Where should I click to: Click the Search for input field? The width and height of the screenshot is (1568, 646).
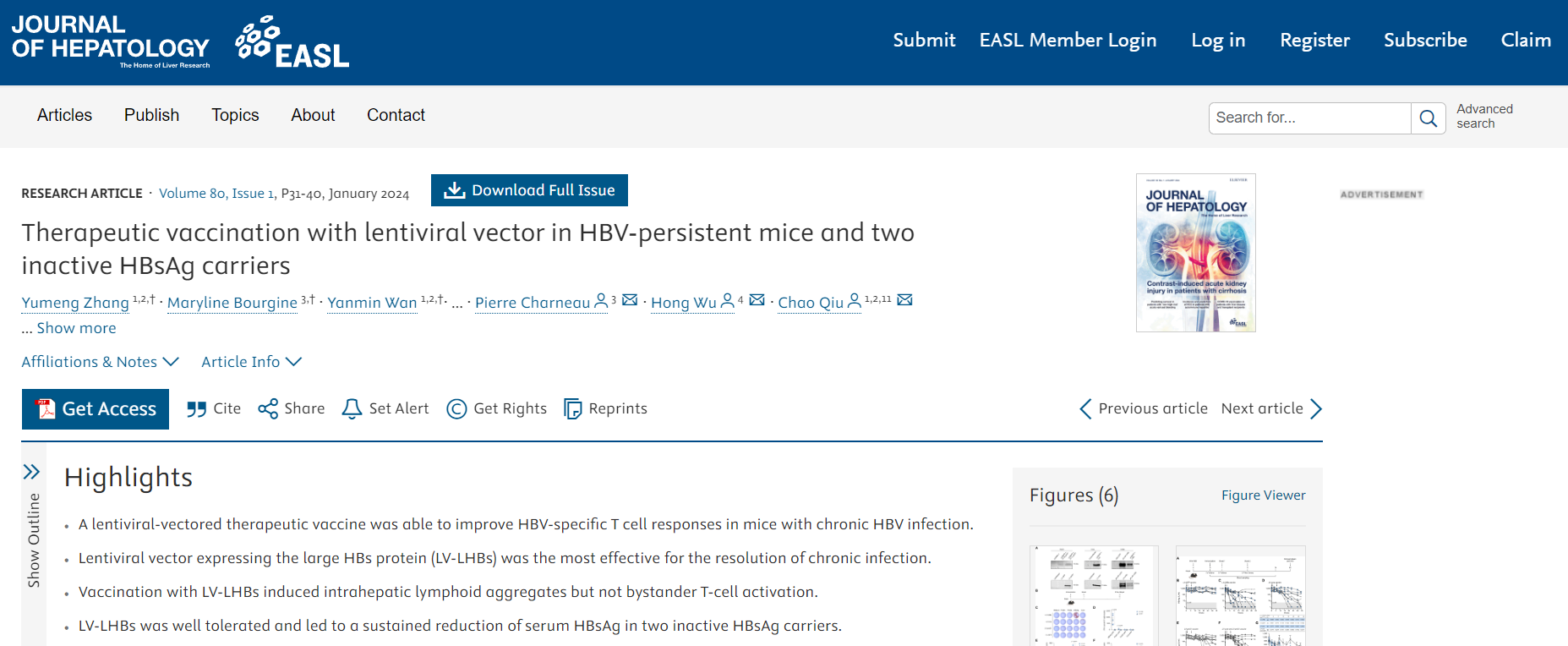coord(1310,118)
